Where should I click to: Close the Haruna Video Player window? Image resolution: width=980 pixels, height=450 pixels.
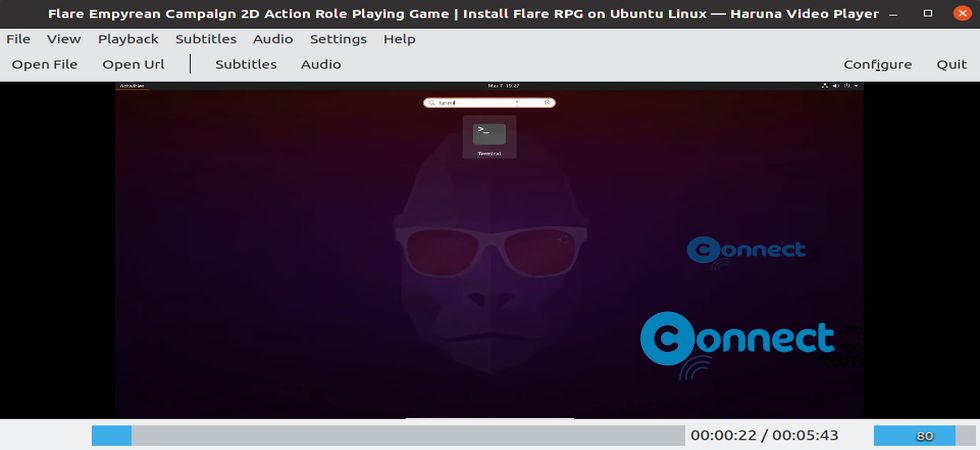tap(962, 13)
